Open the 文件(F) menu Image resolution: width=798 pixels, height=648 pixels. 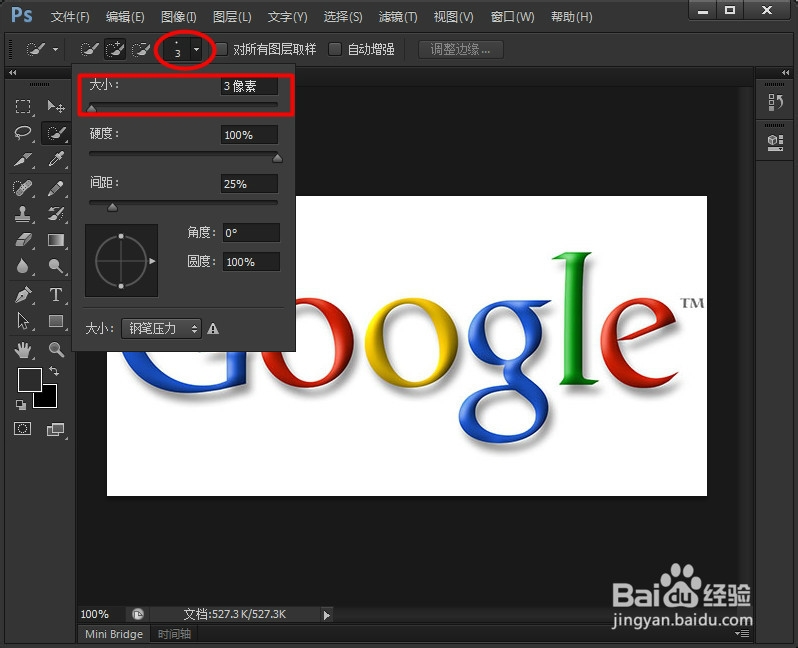(70, 17)
